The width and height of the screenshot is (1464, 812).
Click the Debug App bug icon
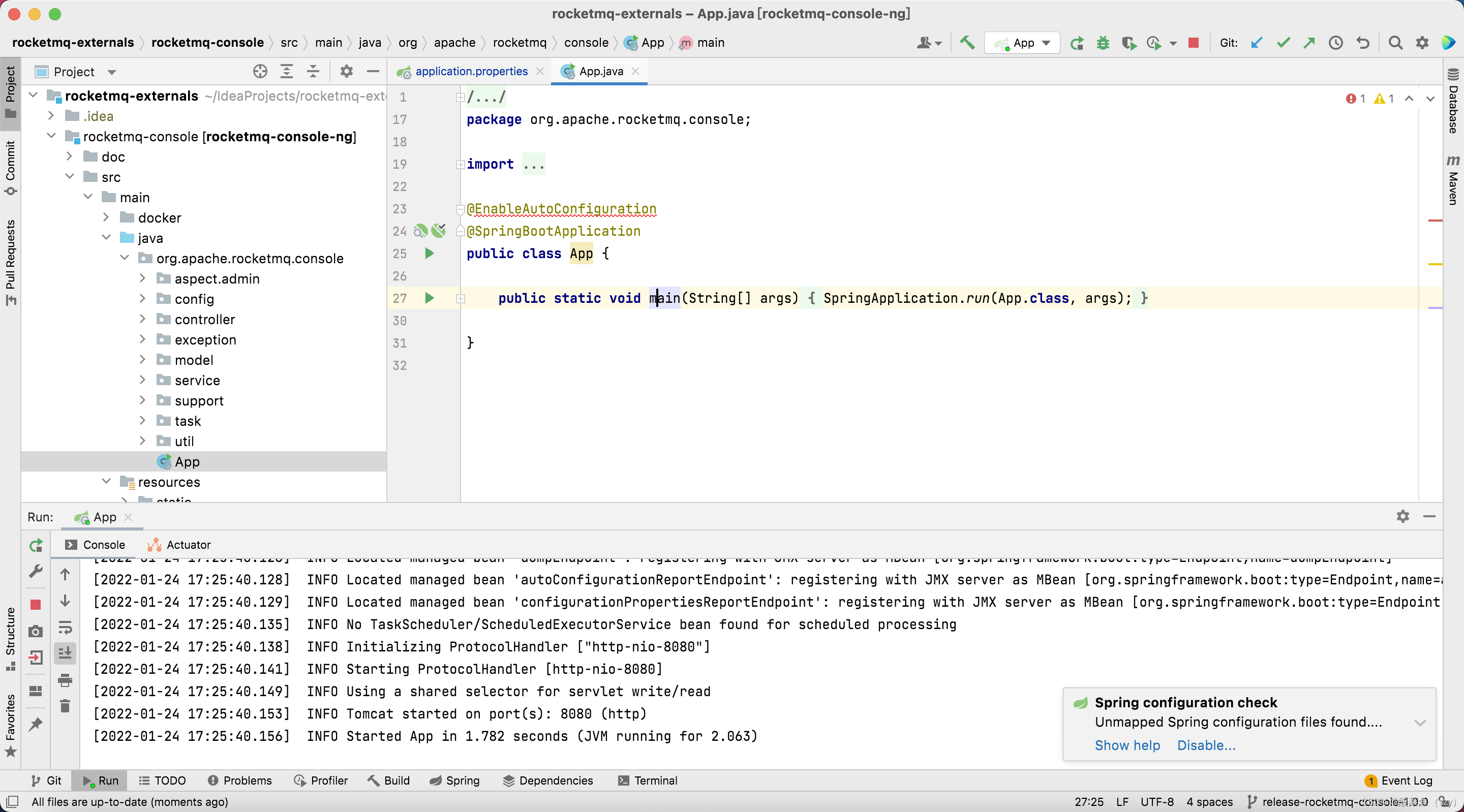coord(1103,43)
